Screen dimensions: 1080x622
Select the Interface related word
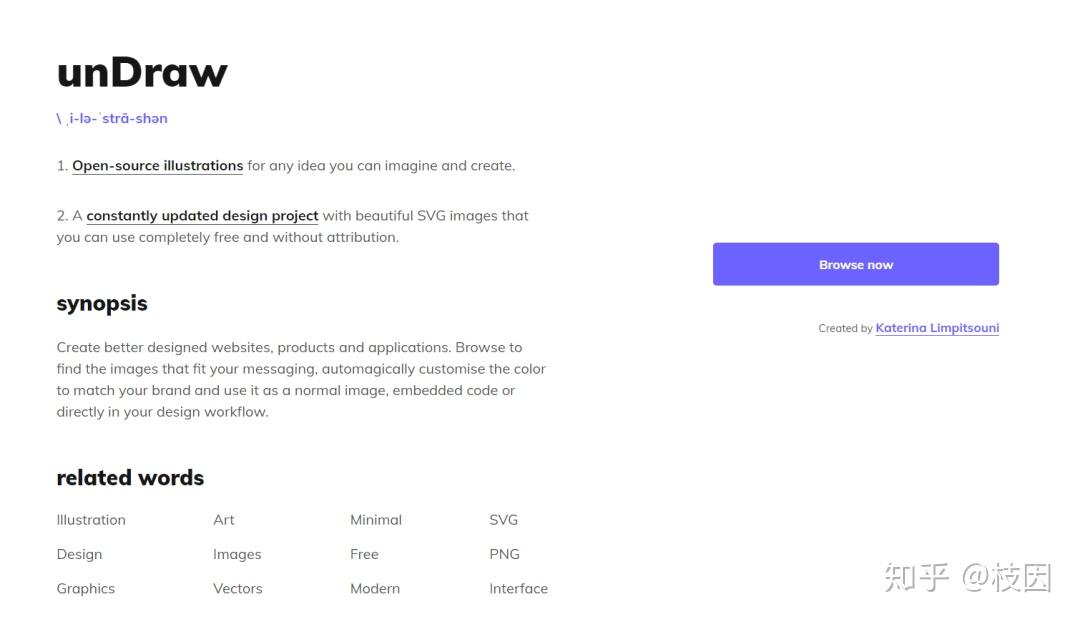click(518, 589)
